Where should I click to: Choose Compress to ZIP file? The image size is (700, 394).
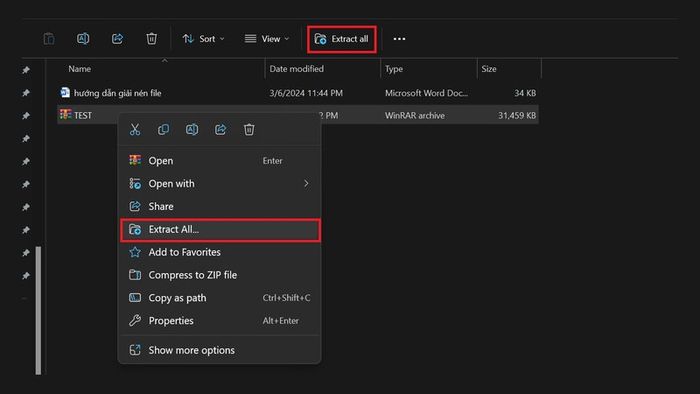(220, 275)
